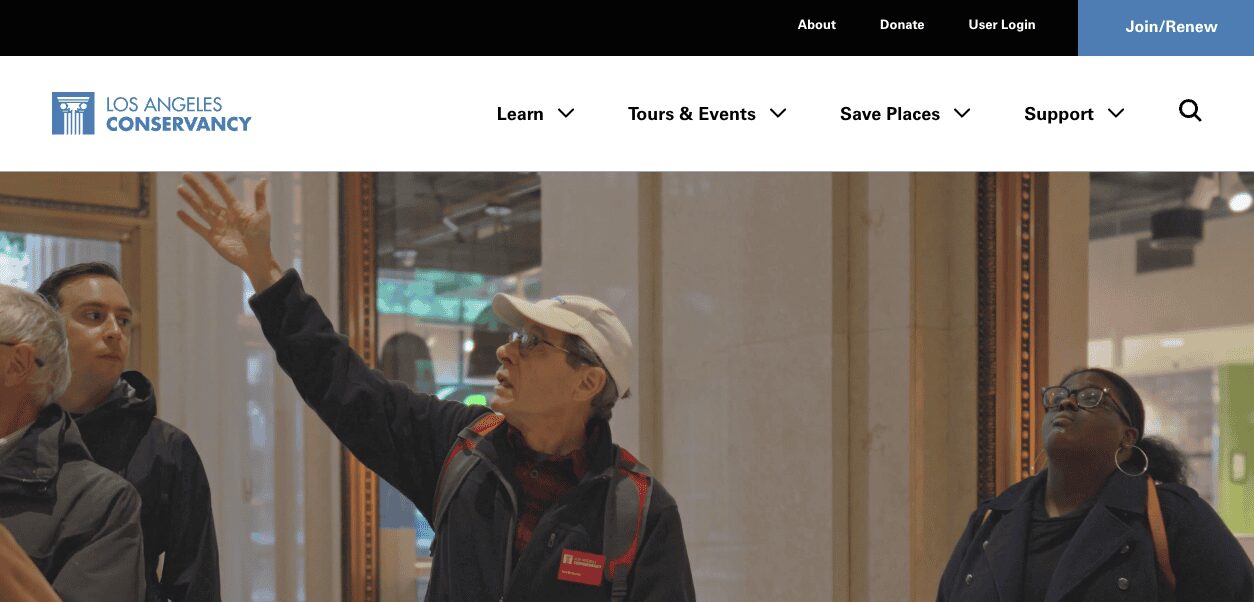Image resolution: width=1254 pixels, height=602 pixels.
Task: Open the User Login link
Action: point(1002,25)
